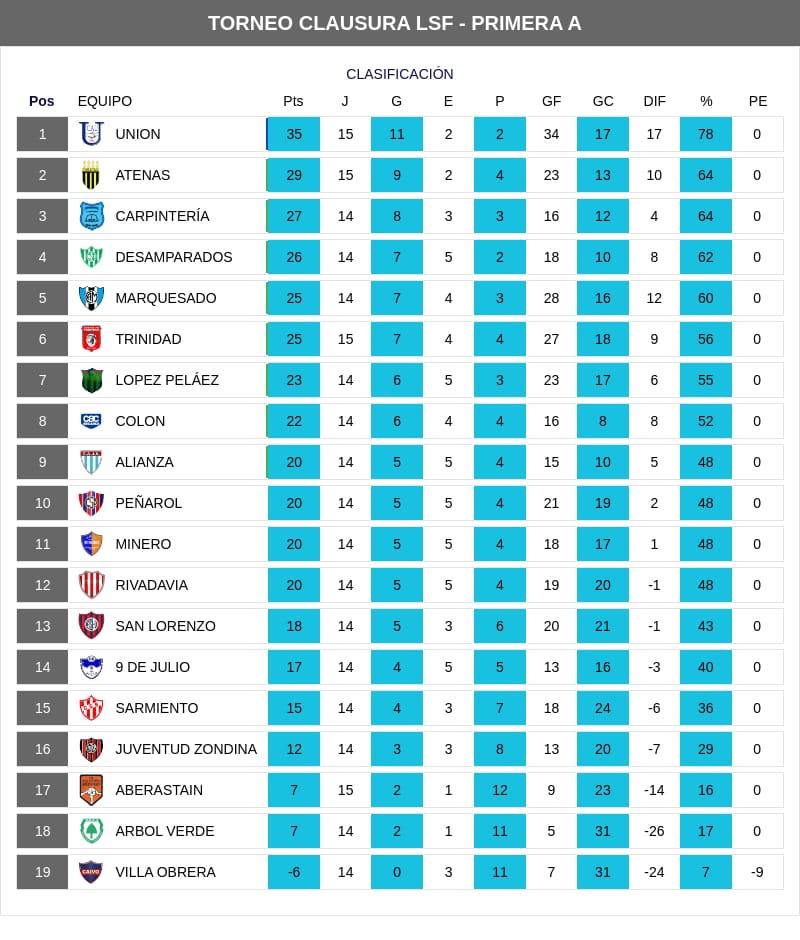This screenshot has height=940, width=800.
Task: Click the Colon club logo icon
Action: coord(92,421)
